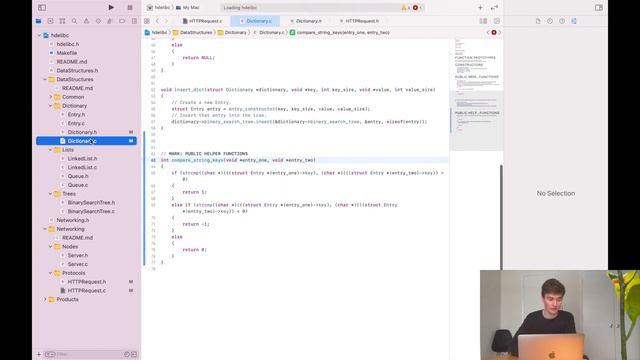Click the code minimap
The image size is (640, 360).
pyautogui.click(x=476, y=95)
